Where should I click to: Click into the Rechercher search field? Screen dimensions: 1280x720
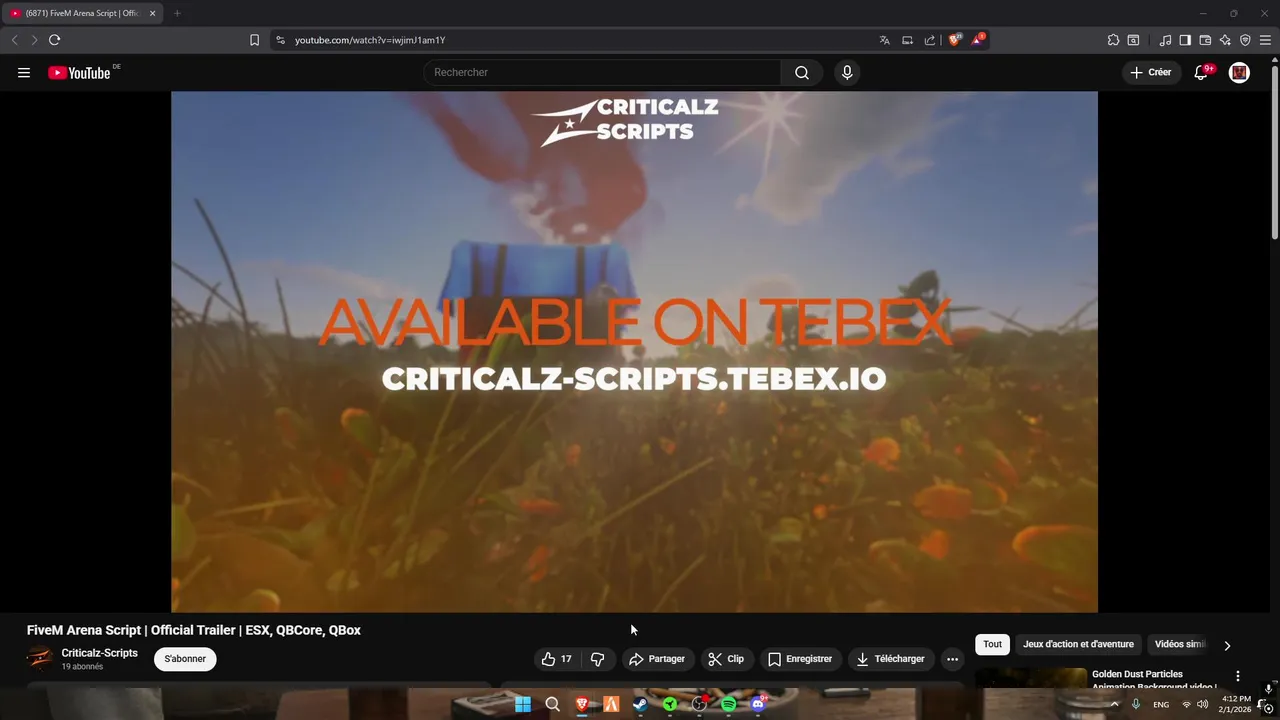tap(602, 72)
